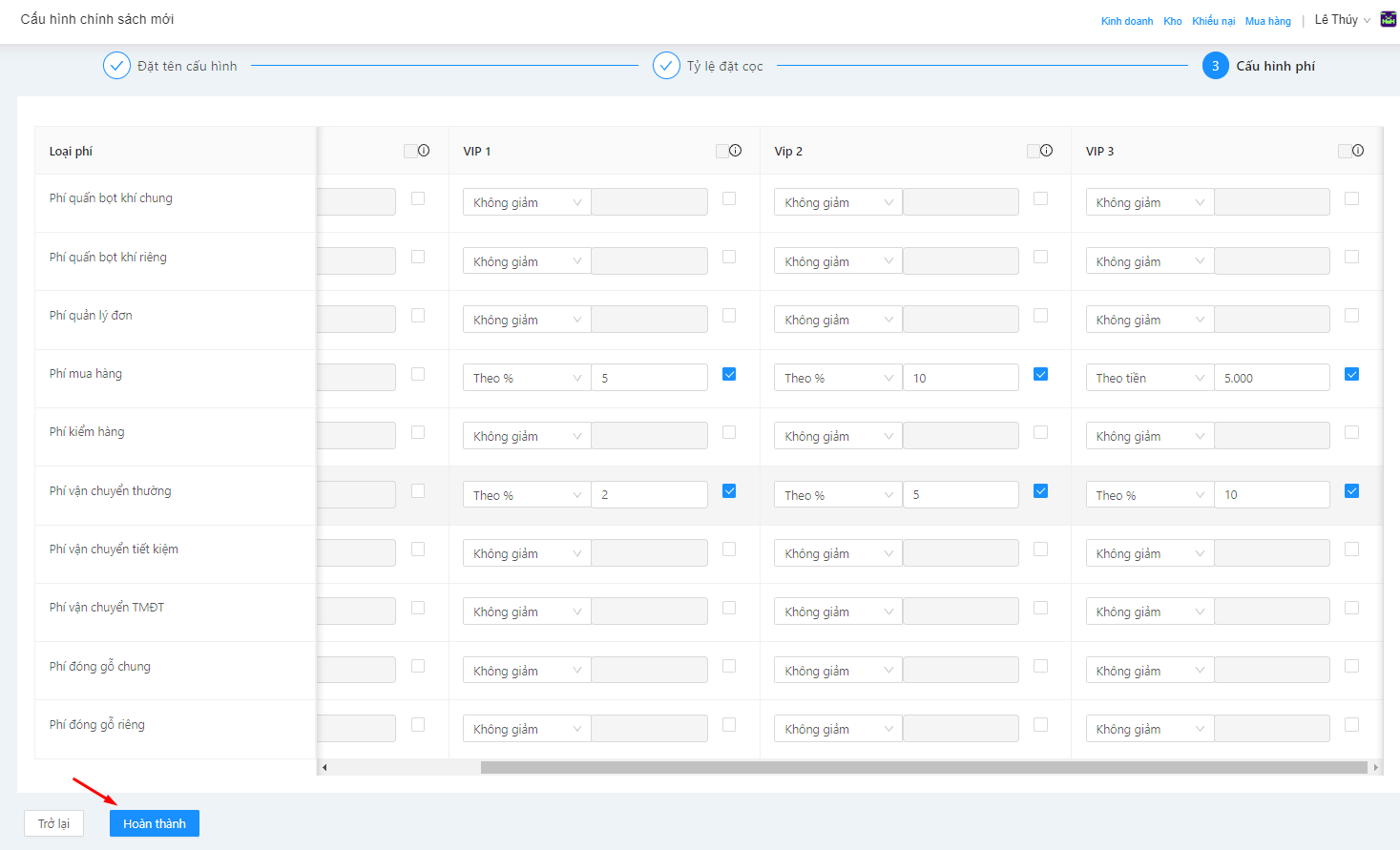Screen dimensions: 1400x850
Task: Click the checkmark icon for Tỷ lệ đặt cọc
Action: click(x=666, y=66)
